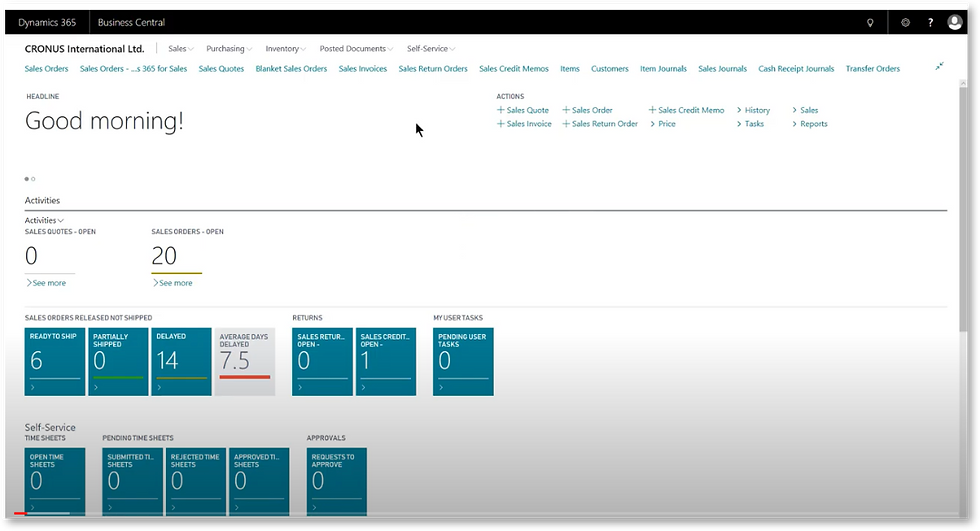Open the Rejected Time Sheets tile
Image resolution: width=980 pixels, height=531 pixels.
point(196,481)
